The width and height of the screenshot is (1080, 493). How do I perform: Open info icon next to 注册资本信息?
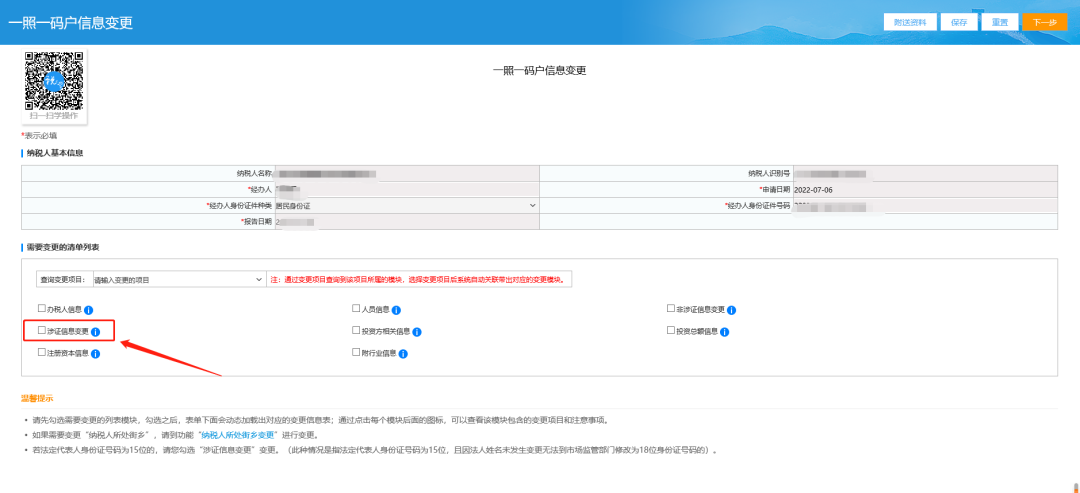pyautogui.click(x=96, y=353)
